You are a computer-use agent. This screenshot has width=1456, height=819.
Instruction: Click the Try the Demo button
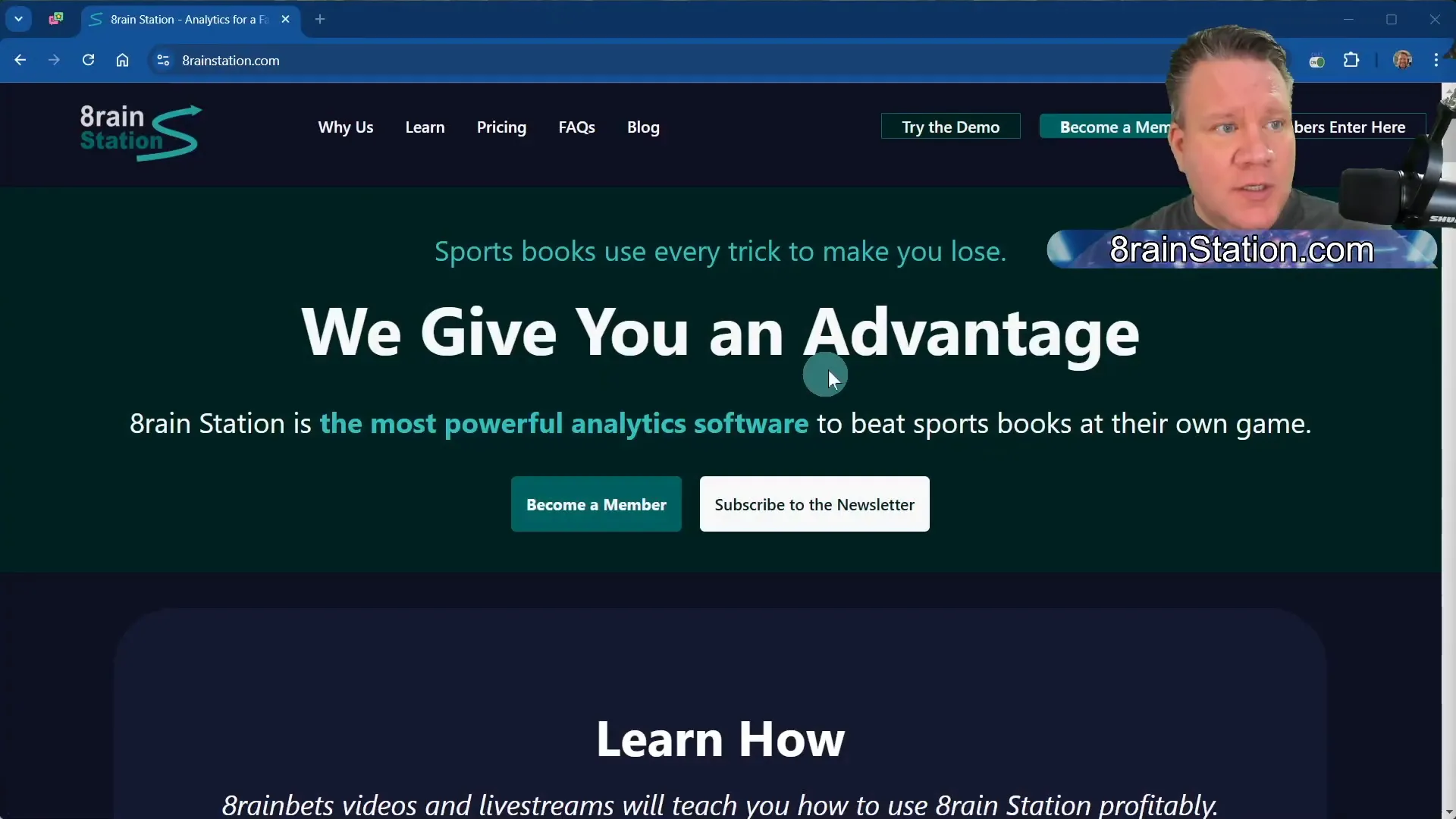pos(950,127)
